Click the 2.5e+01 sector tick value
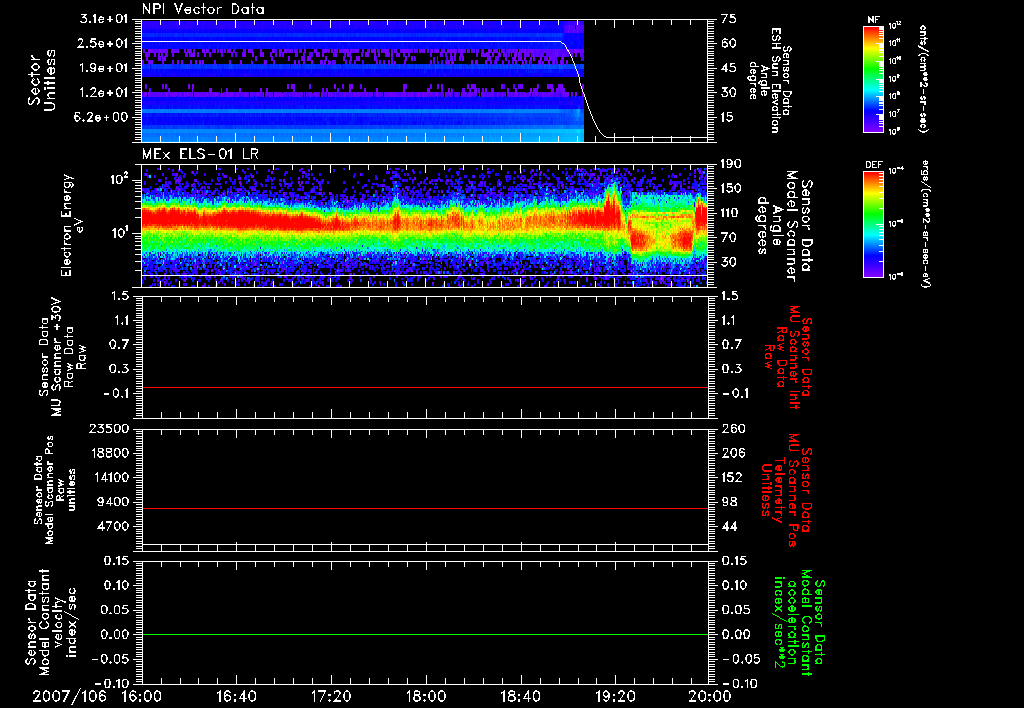Image resolution: width=1024 pixels, height=708 pixels. click(103, 43)
